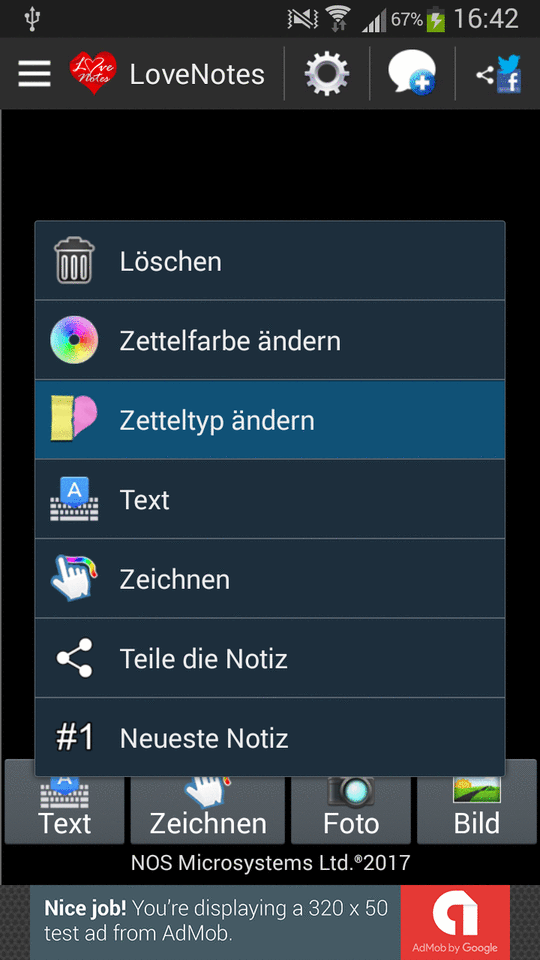Tap the keyboard icon in the menu
This screenshot has height=960, width=540.
pos(74,499)
